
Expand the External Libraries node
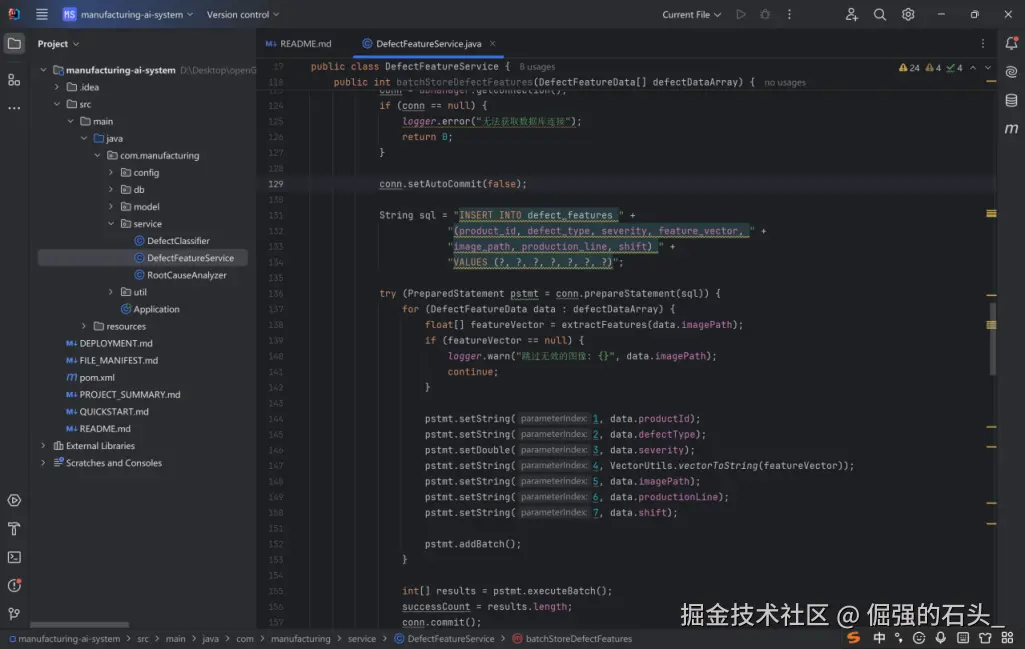coord(43,446)
